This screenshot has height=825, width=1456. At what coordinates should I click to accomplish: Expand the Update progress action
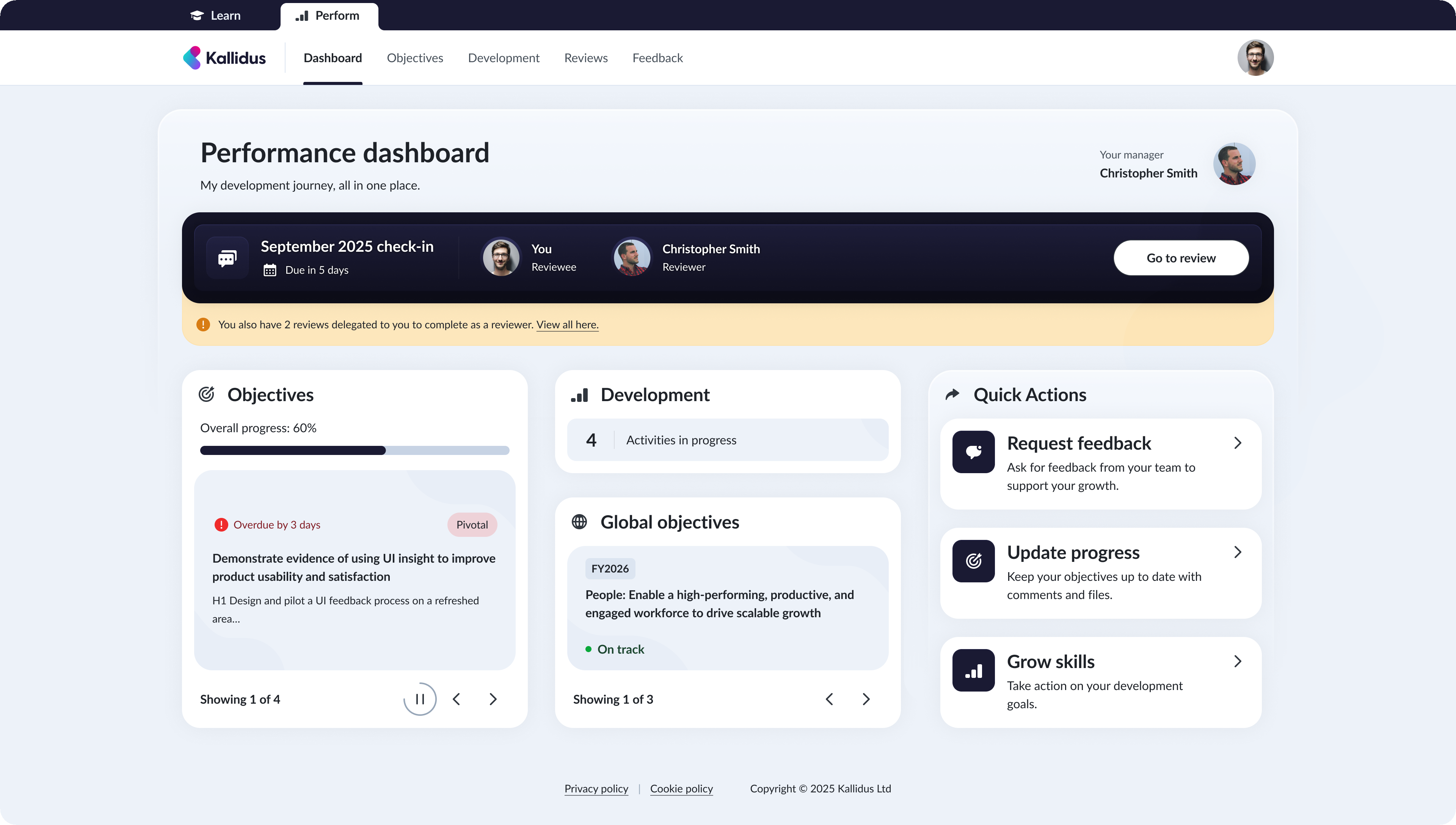point(1238,552)
